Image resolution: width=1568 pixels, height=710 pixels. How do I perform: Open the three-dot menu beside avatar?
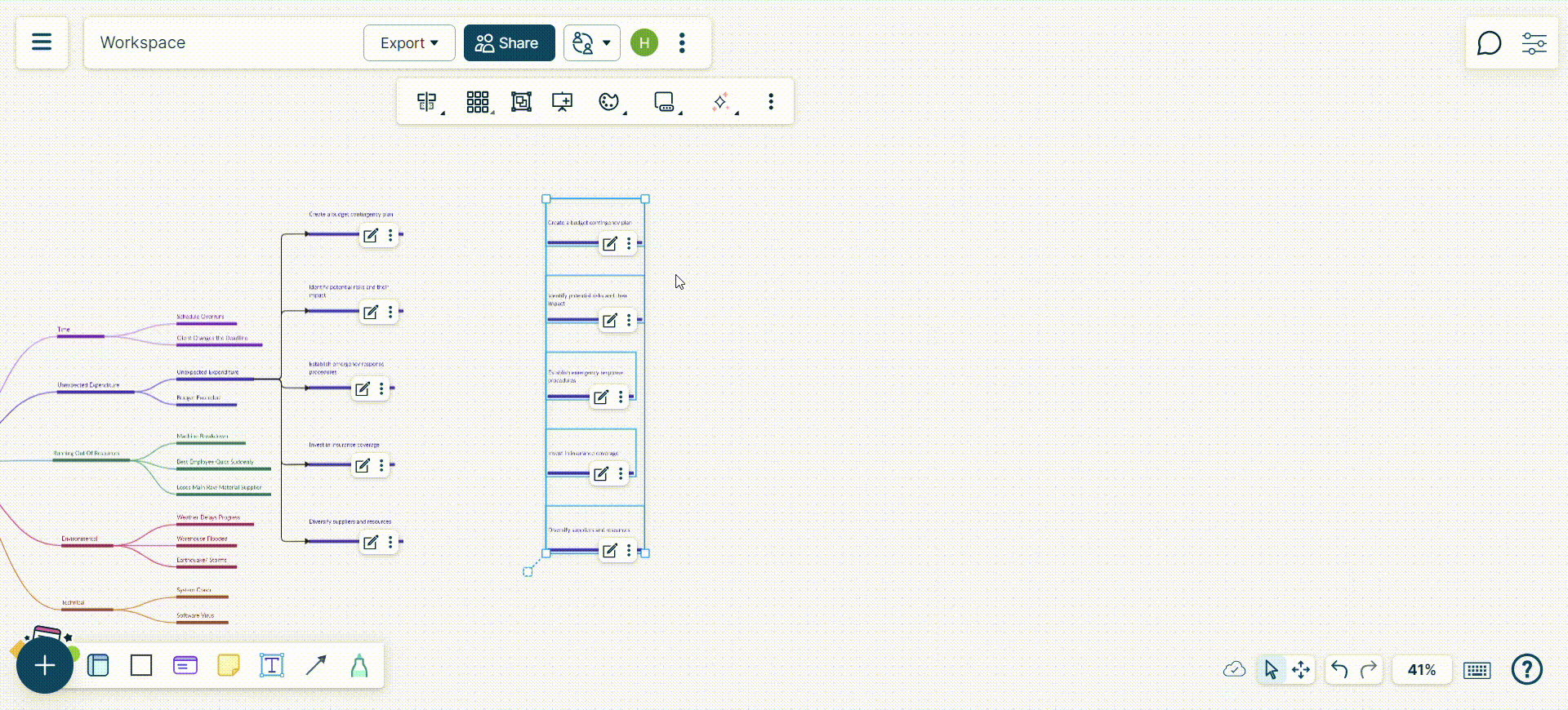682,43
